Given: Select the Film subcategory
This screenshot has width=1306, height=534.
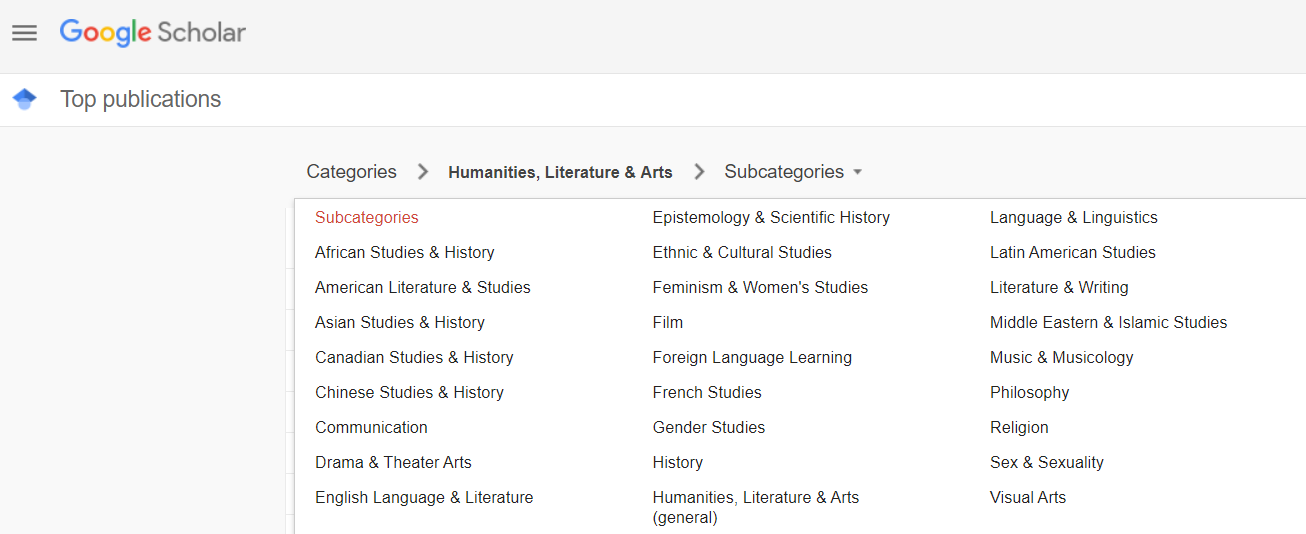Looking at the screenshot, I should tap(668, 322).
